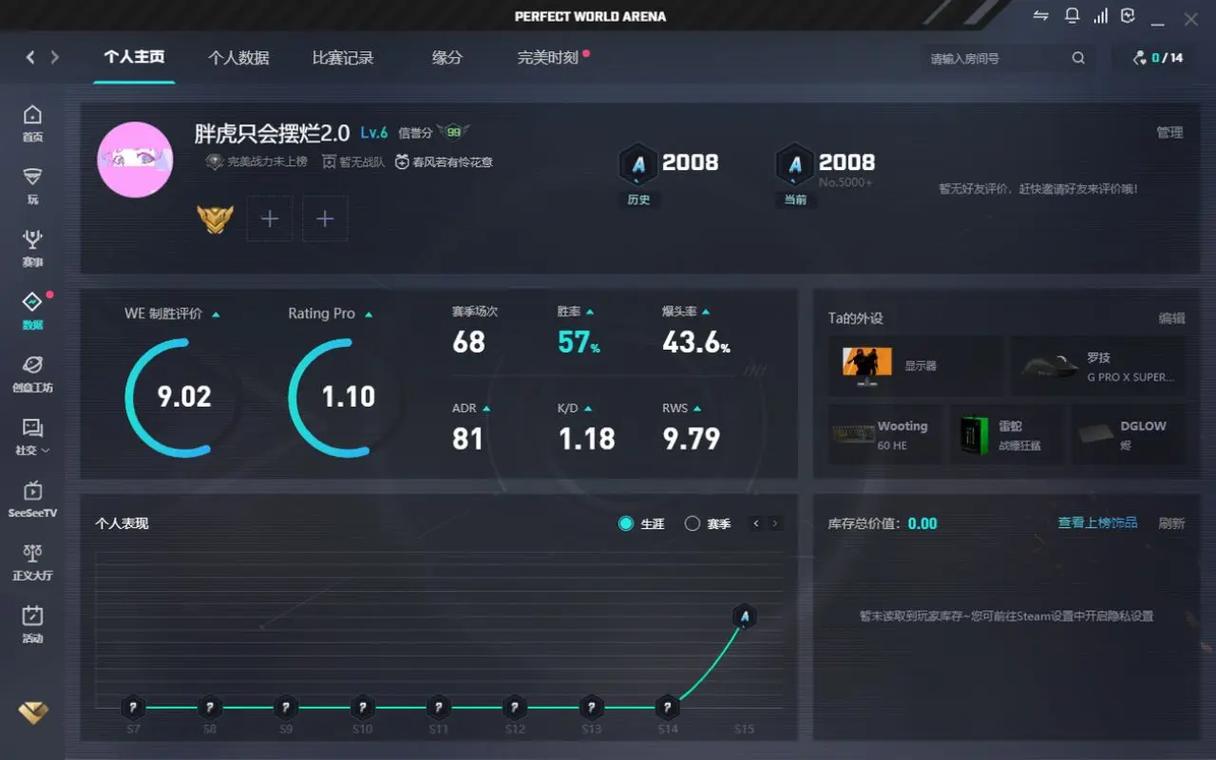1216x760 pixels.
Task: Switch to the 比赛记录 tab
Action: point(342,58)
